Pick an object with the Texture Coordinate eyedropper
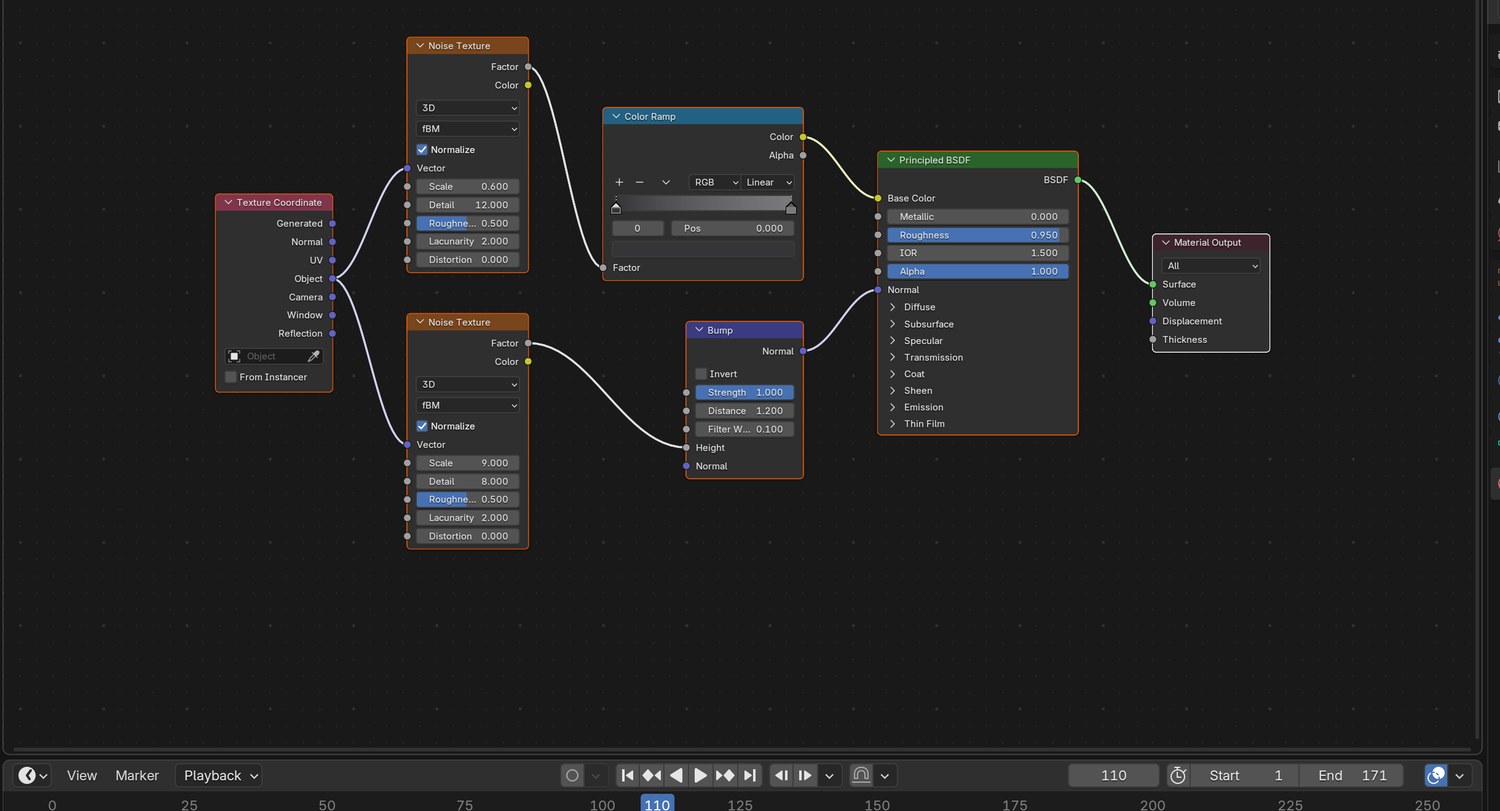The height and width of the screenshot is (811, 1500). [x=313, y=356]
